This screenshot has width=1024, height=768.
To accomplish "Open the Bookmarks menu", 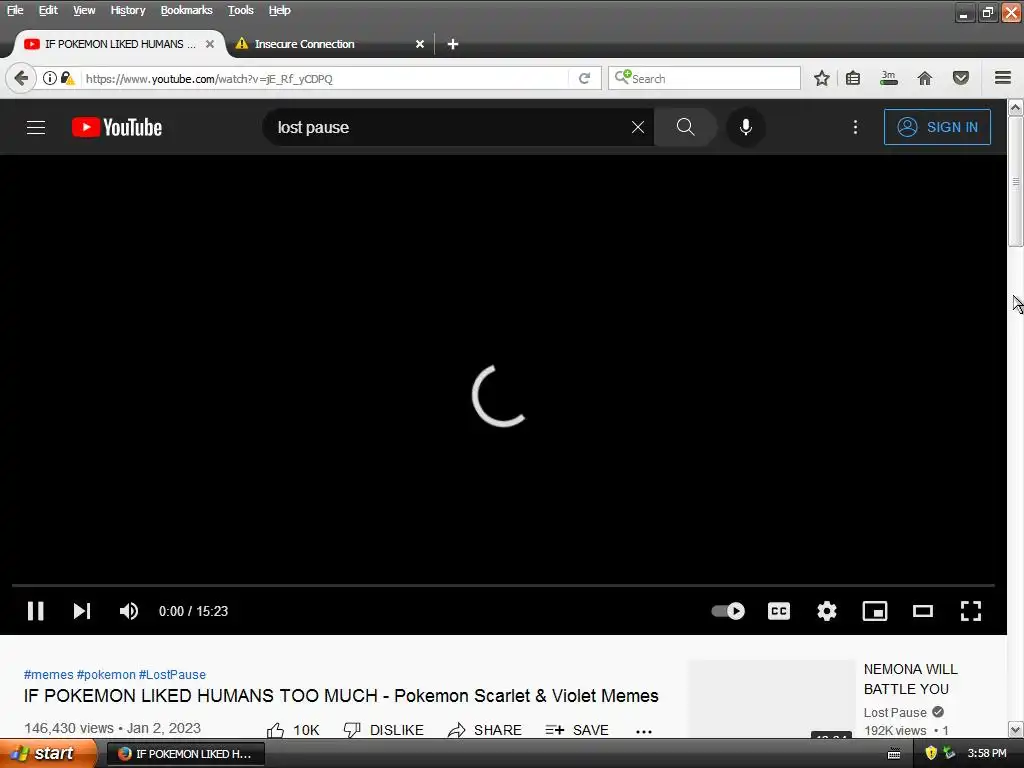I will coord(186,10).
